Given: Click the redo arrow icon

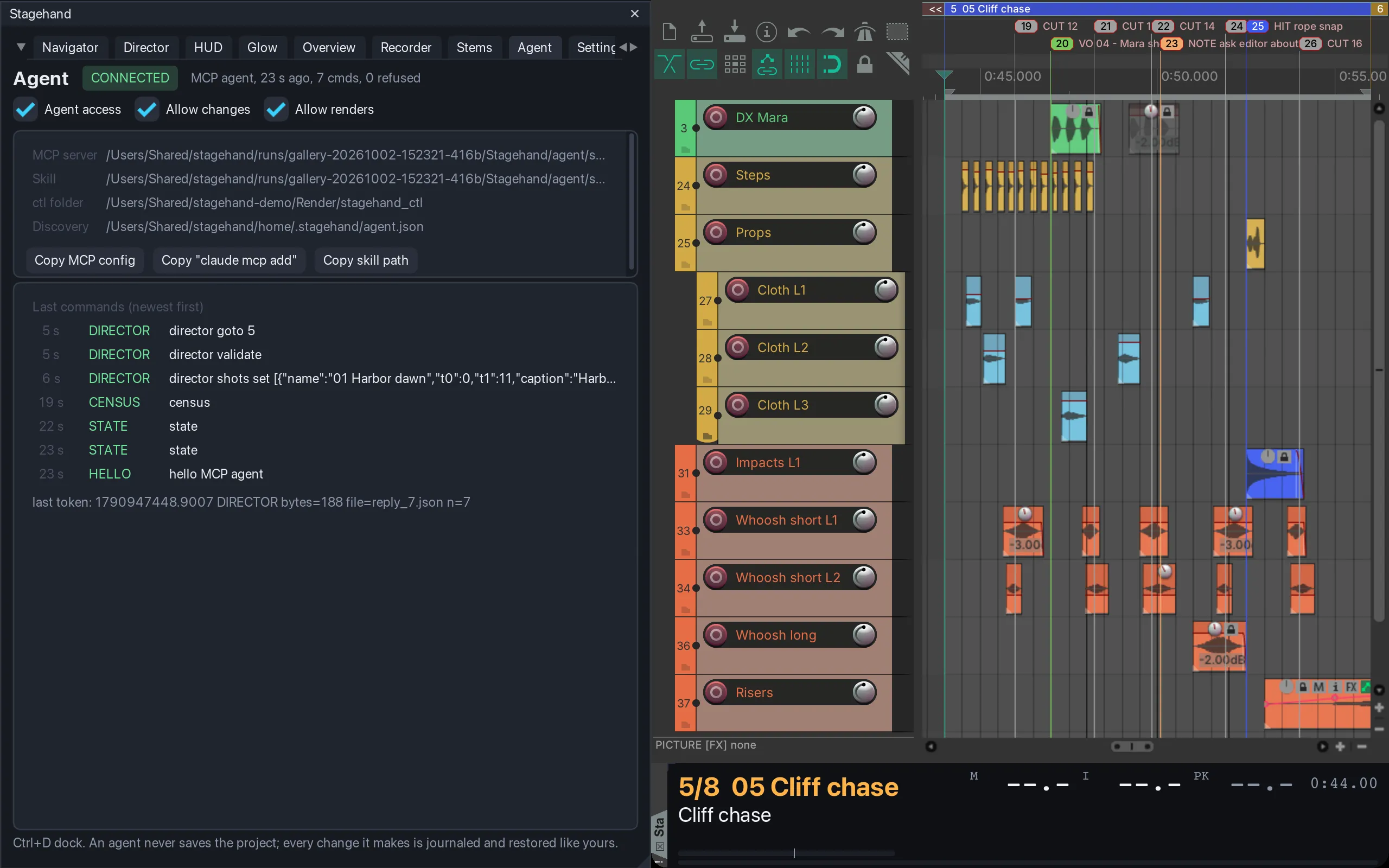Looking at the screenshot, I should [832, 32].
